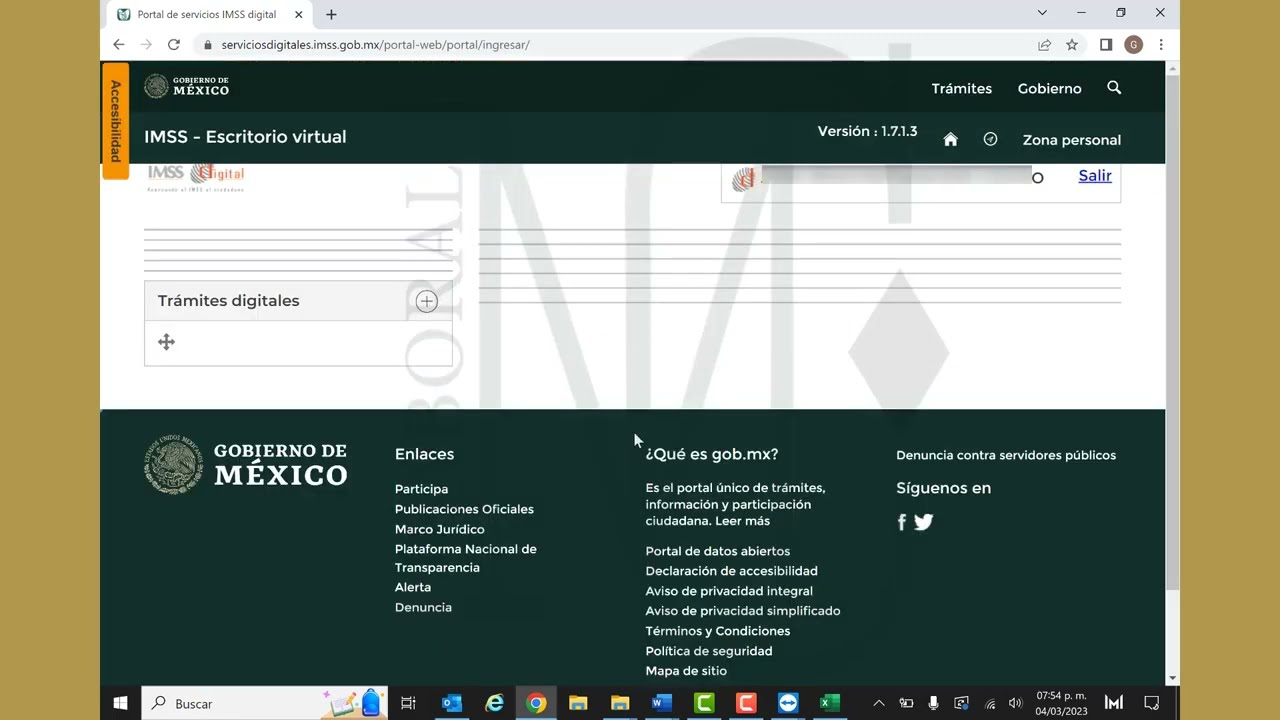Open Aviso de privacidad integral link
The height and width of the screenshot is (720, 1280).
tap(729, 591)
